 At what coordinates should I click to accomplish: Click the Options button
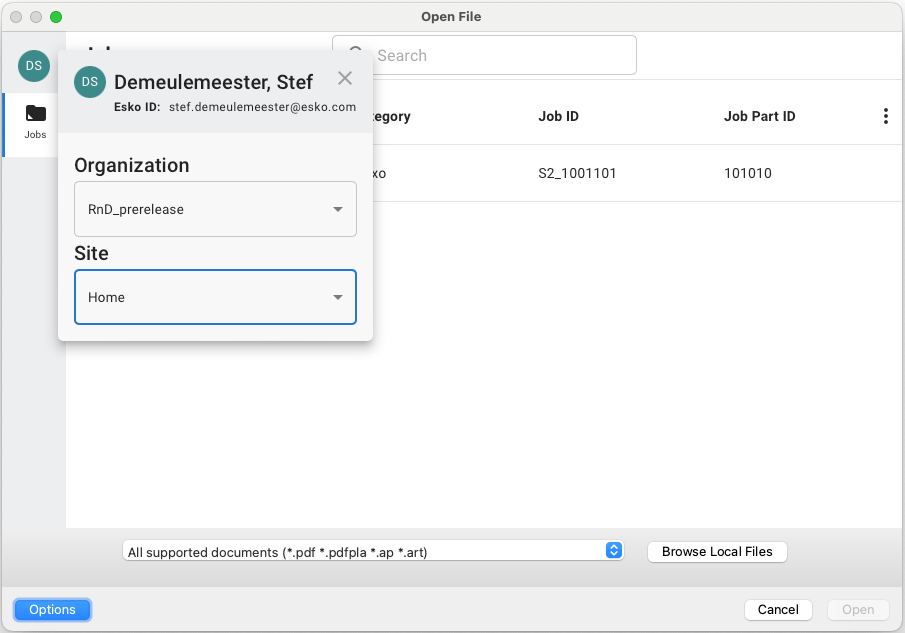[x=52, y=610]
